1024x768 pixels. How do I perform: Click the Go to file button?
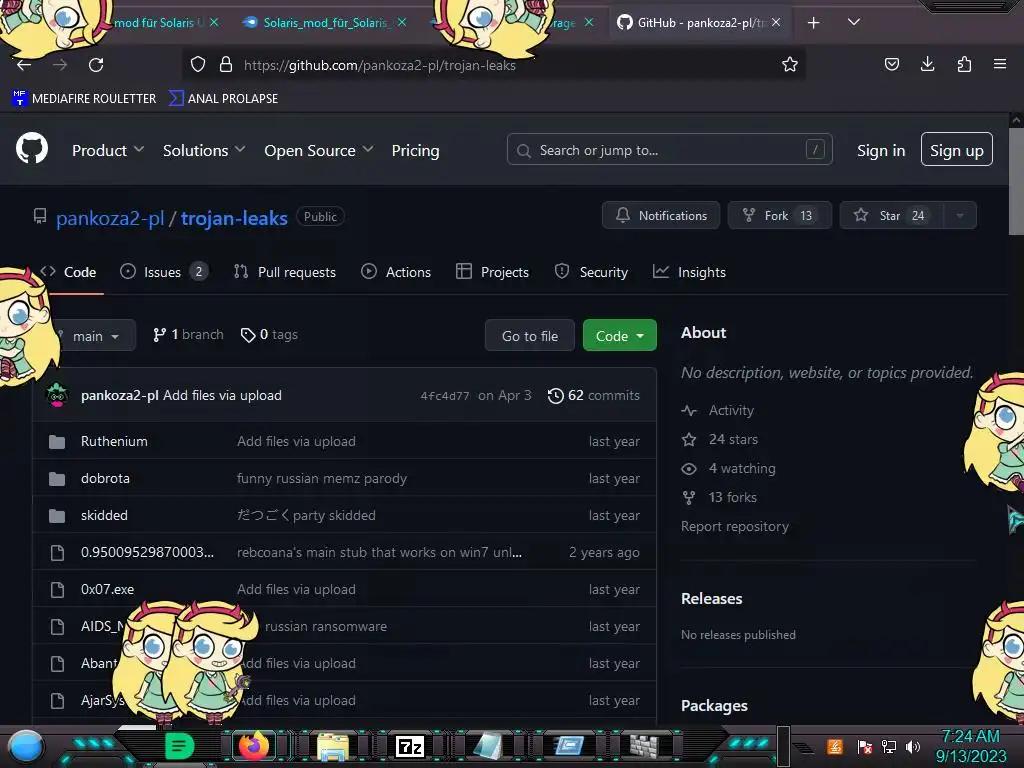[x=530, y=336]
